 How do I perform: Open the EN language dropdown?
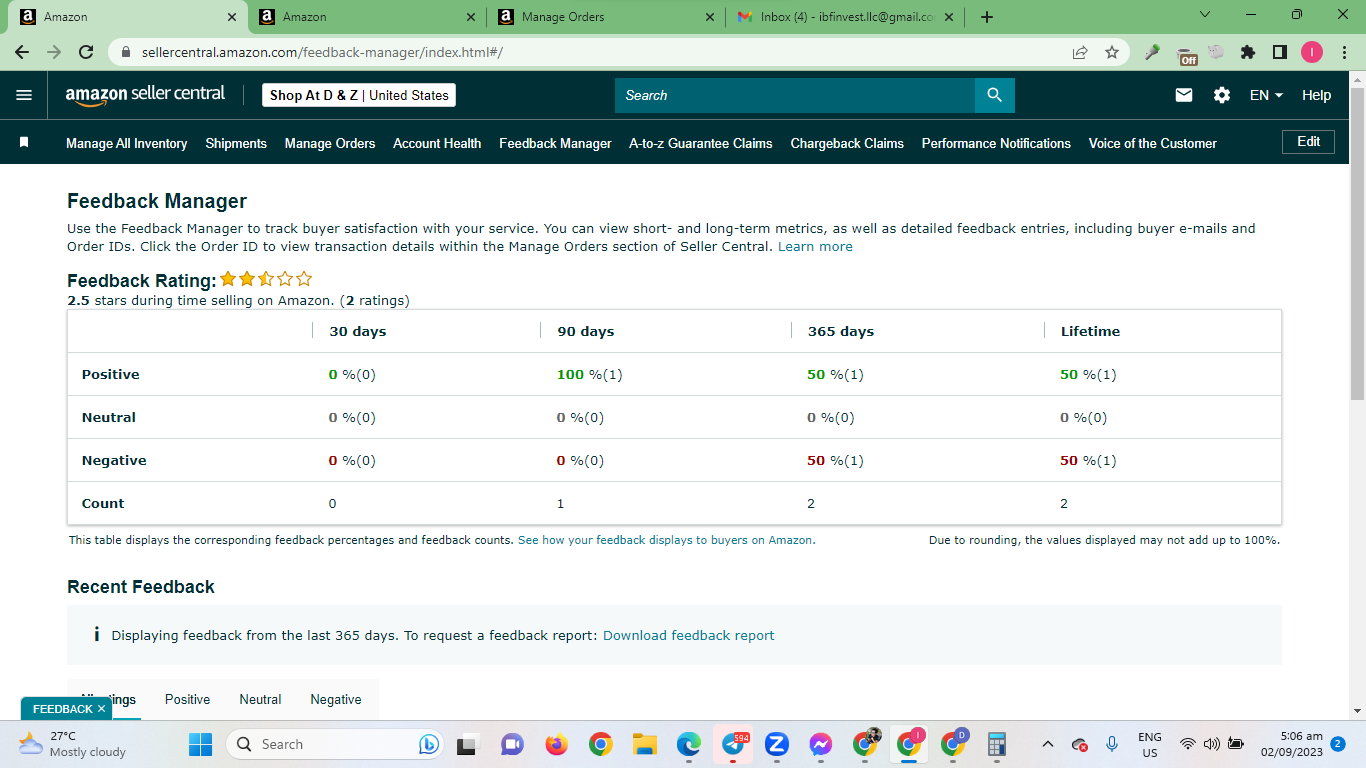[x=1266, y=95]
